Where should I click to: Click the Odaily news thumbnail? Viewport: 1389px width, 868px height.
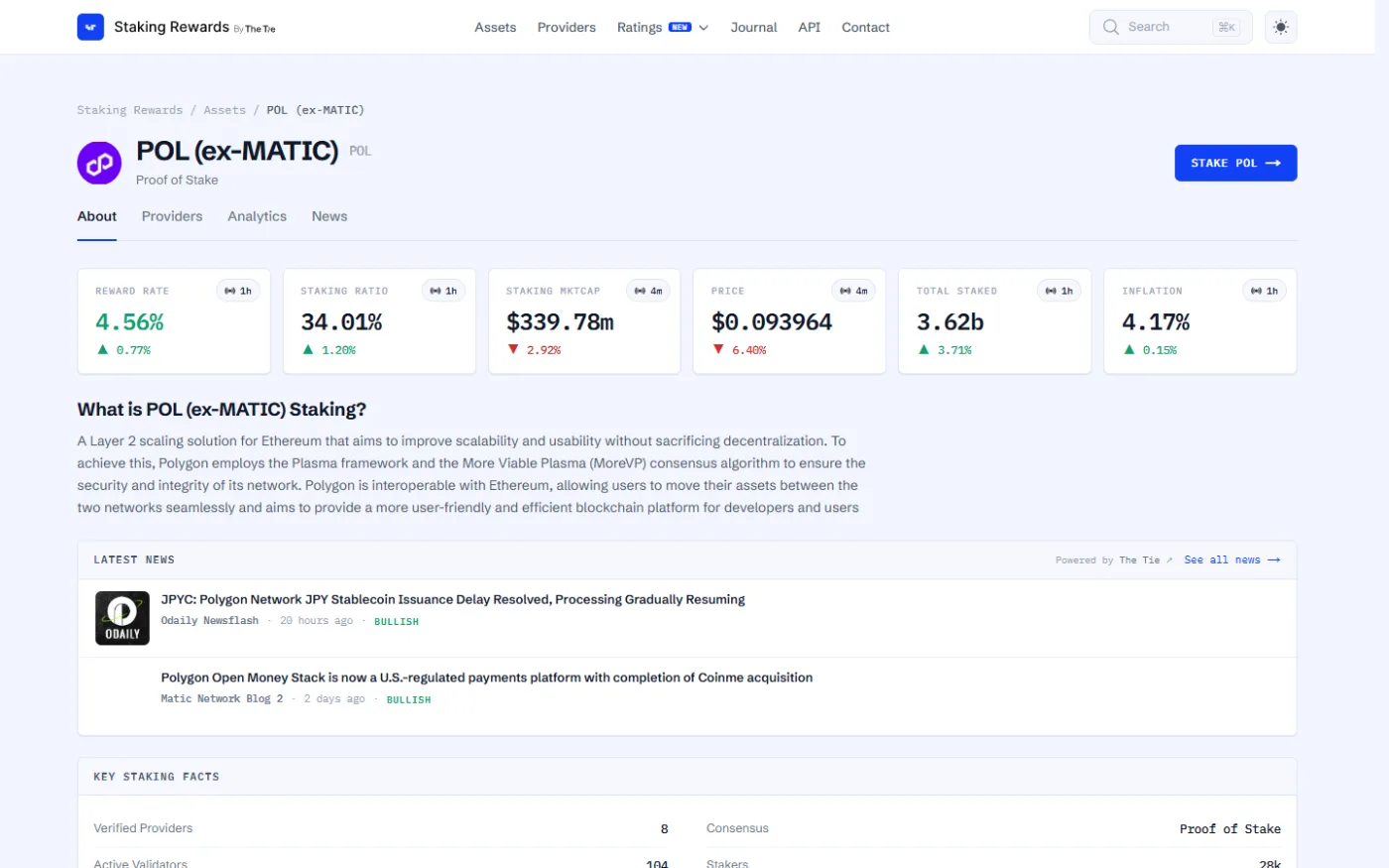(122, 618)
